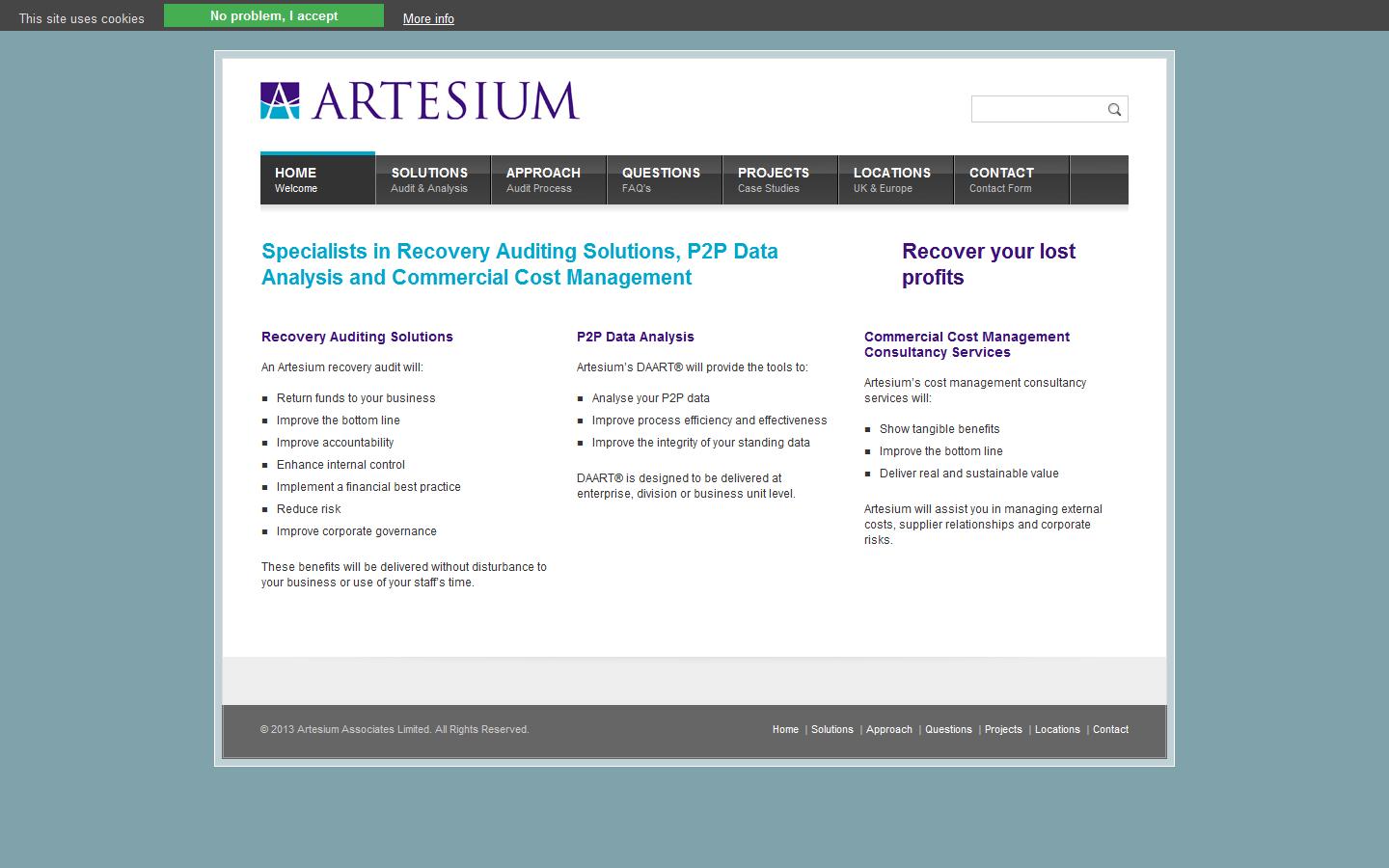Click Projects in the footer links

pyautogui.click(x=1003, y=730)
